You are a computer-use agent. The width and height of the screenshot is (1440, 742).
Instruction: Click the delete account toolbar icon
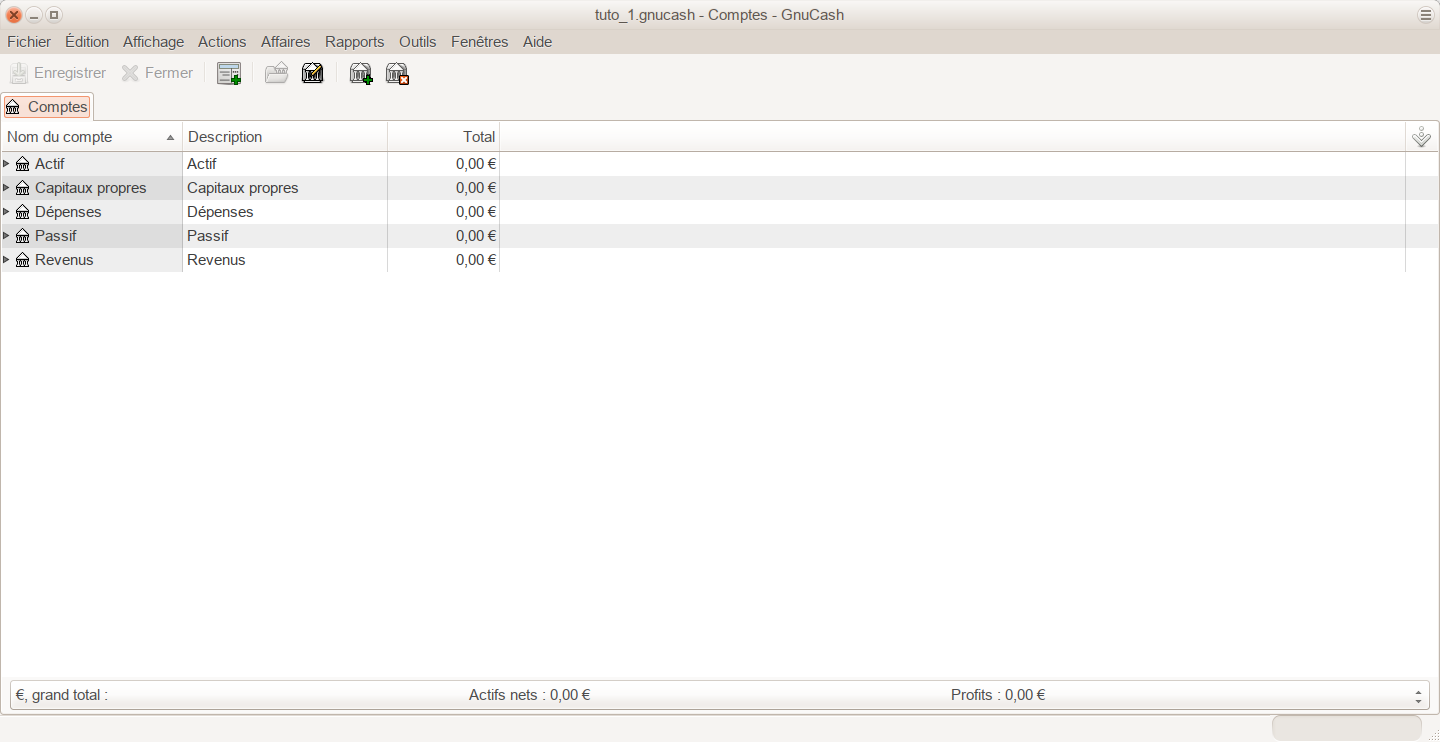click(x=398, y=73)
